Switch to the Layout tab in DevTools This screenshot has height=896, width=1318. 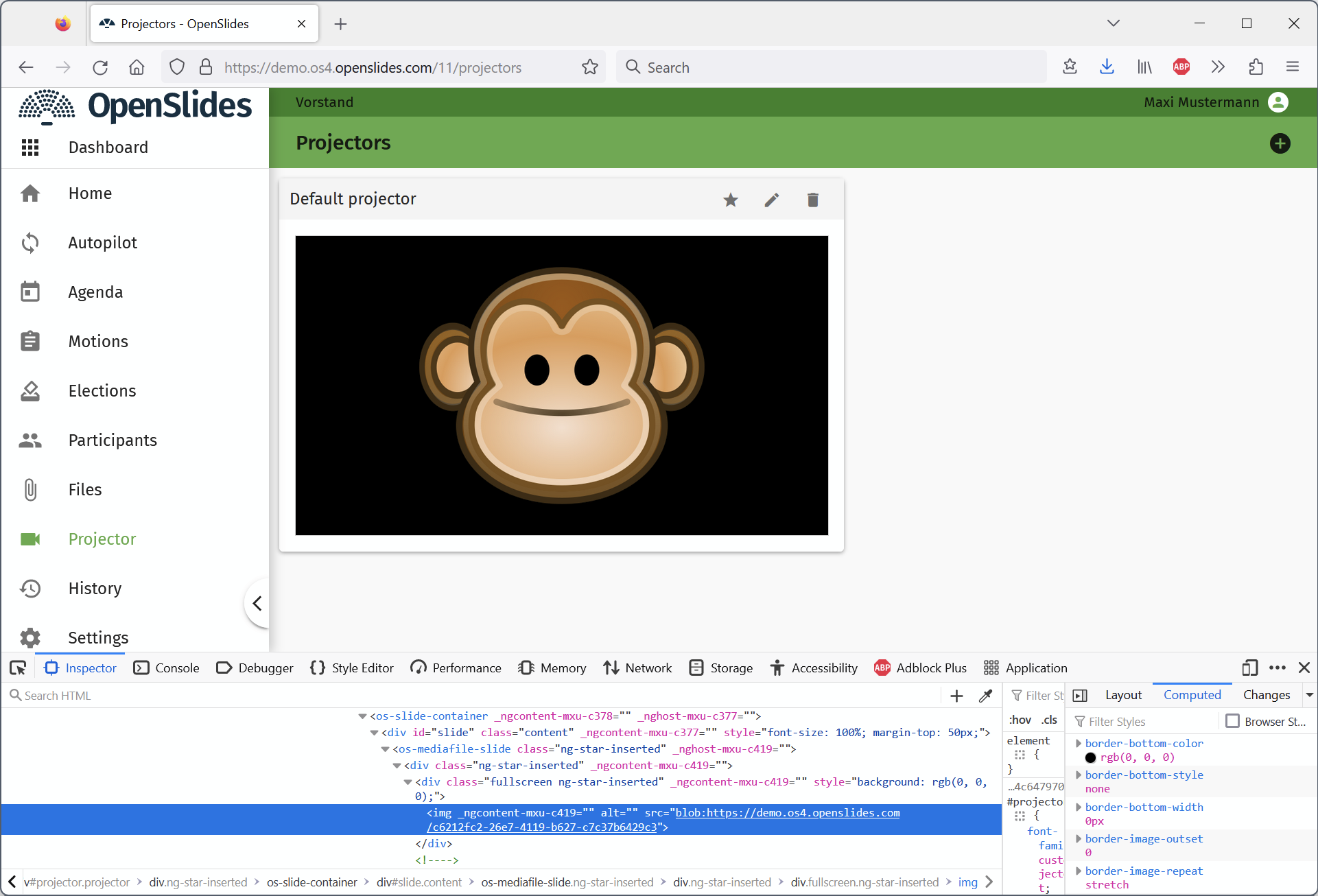pos(1122,694)
